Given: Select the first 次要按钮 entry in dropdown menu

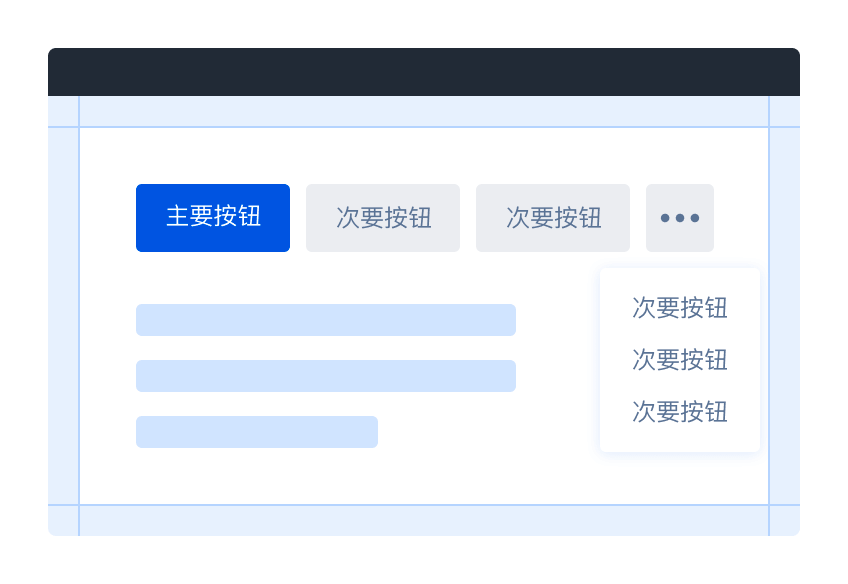Looking at the screenshot, I should 680,308.
